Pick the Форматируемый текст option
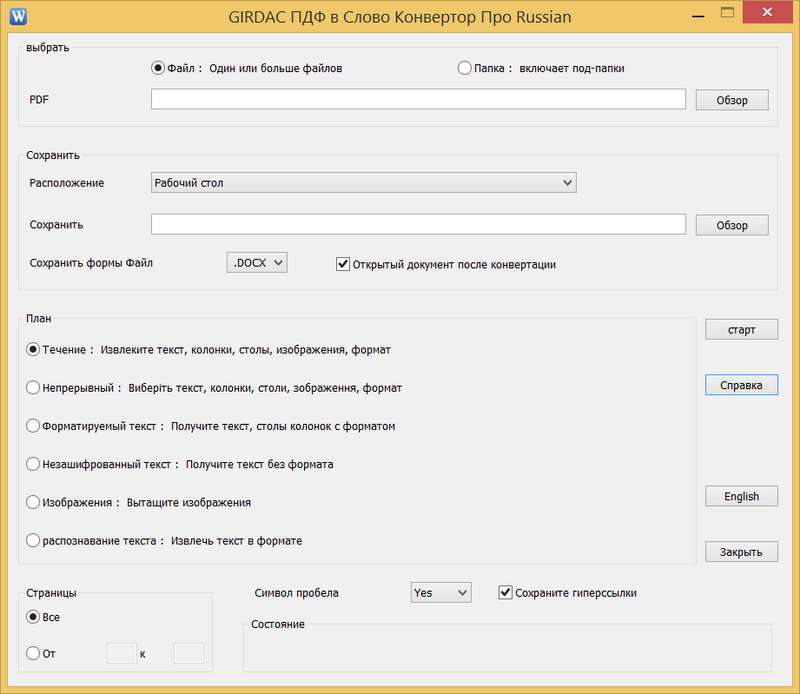The image size is (800, 694). pos(34,425)
